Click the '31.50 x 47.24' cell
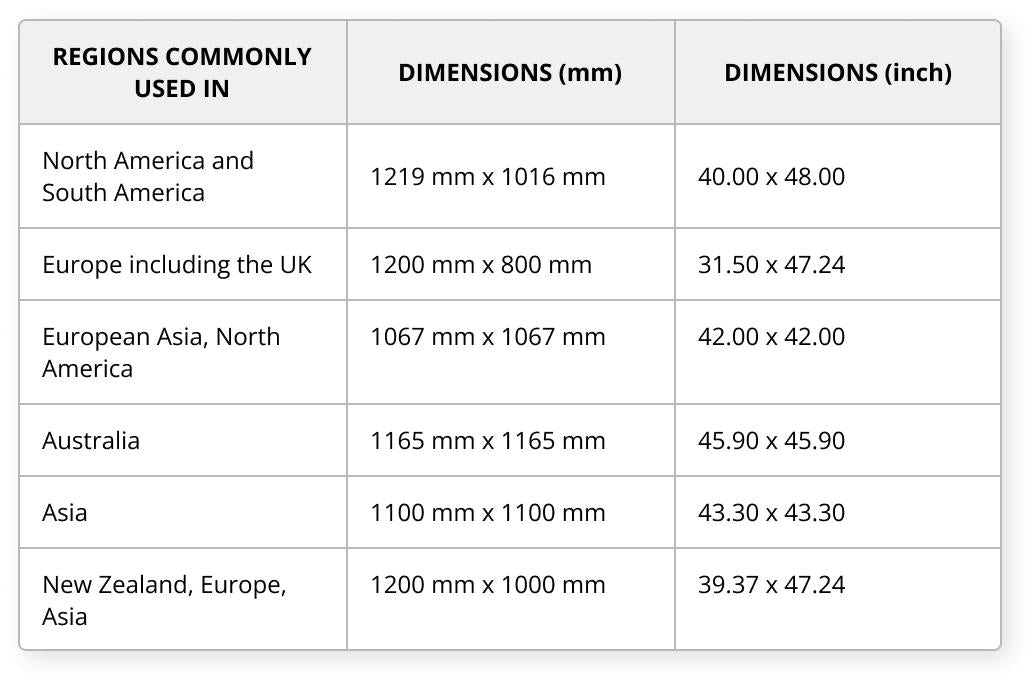1036x685 pixels. pos(771,265)
